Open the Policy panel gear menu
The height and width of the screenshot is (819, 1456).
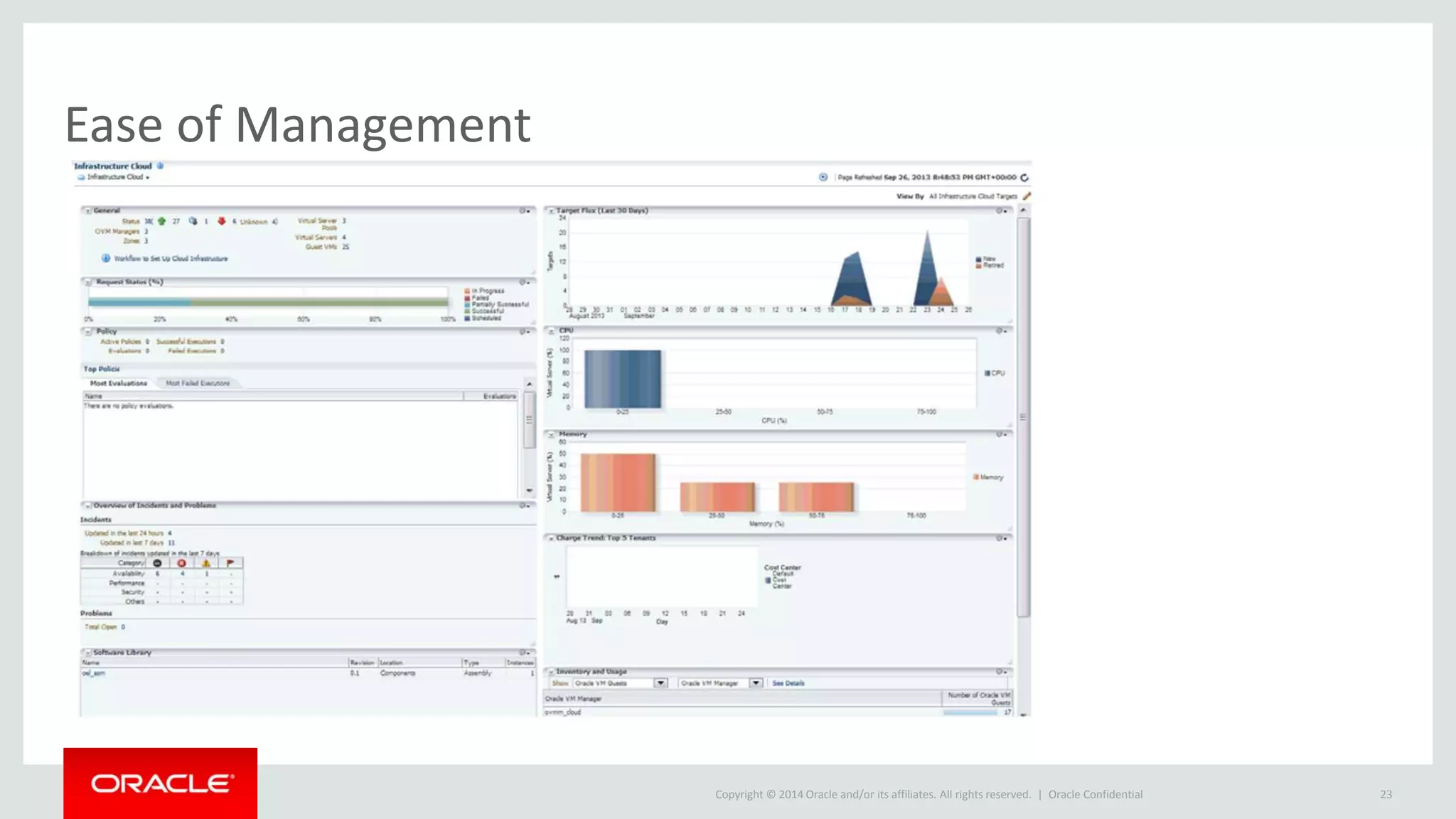(x=525, y=332)
